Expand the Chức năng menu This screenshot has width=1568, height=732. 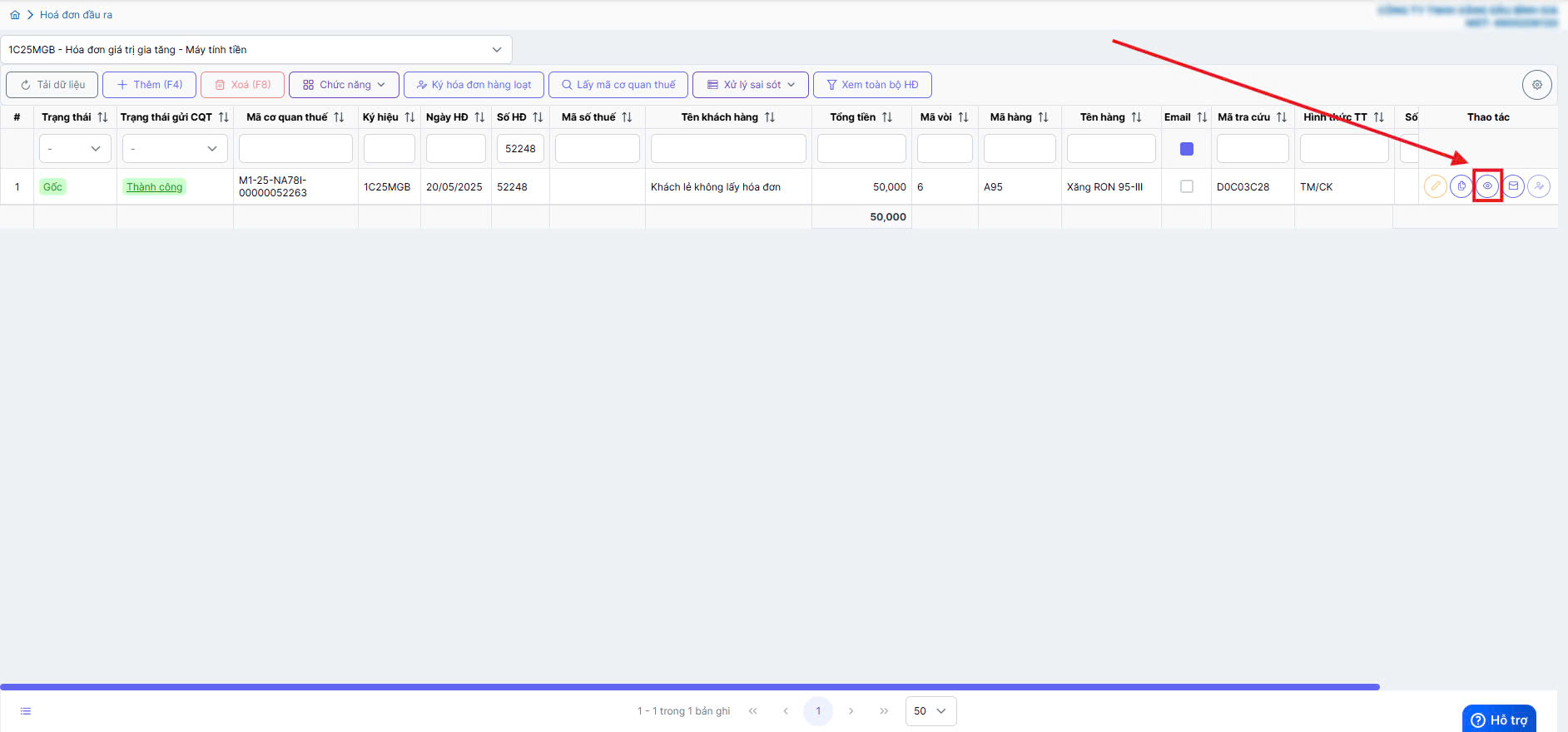coord(344,85)
